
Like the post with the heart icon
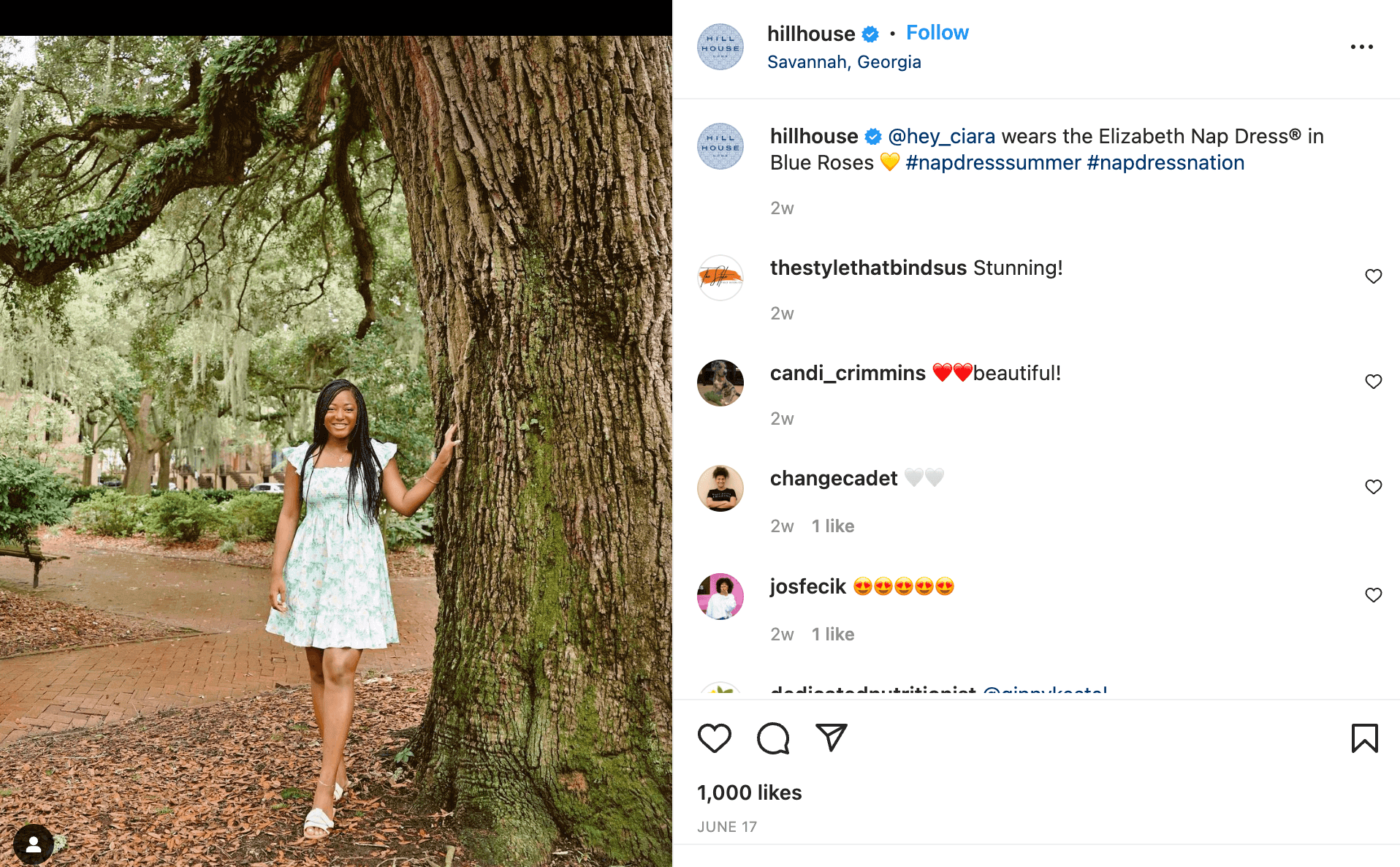714,738
